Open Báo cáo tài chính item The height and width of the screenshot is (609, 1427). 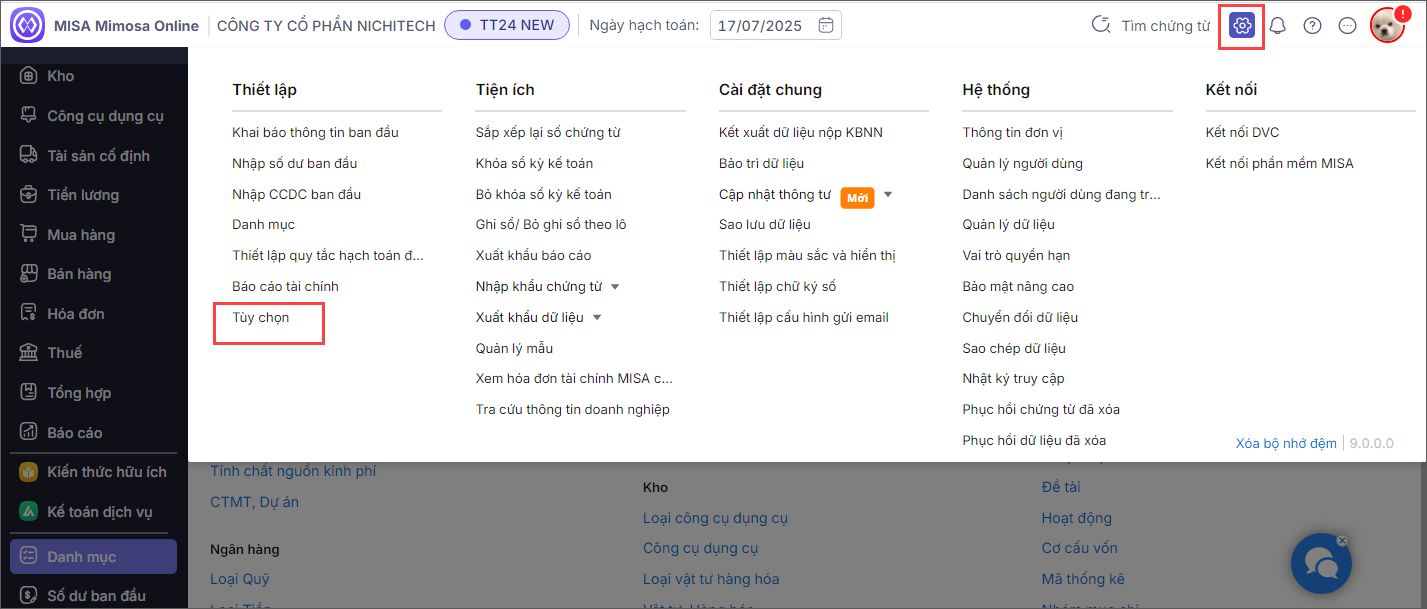tap(286, 286)
